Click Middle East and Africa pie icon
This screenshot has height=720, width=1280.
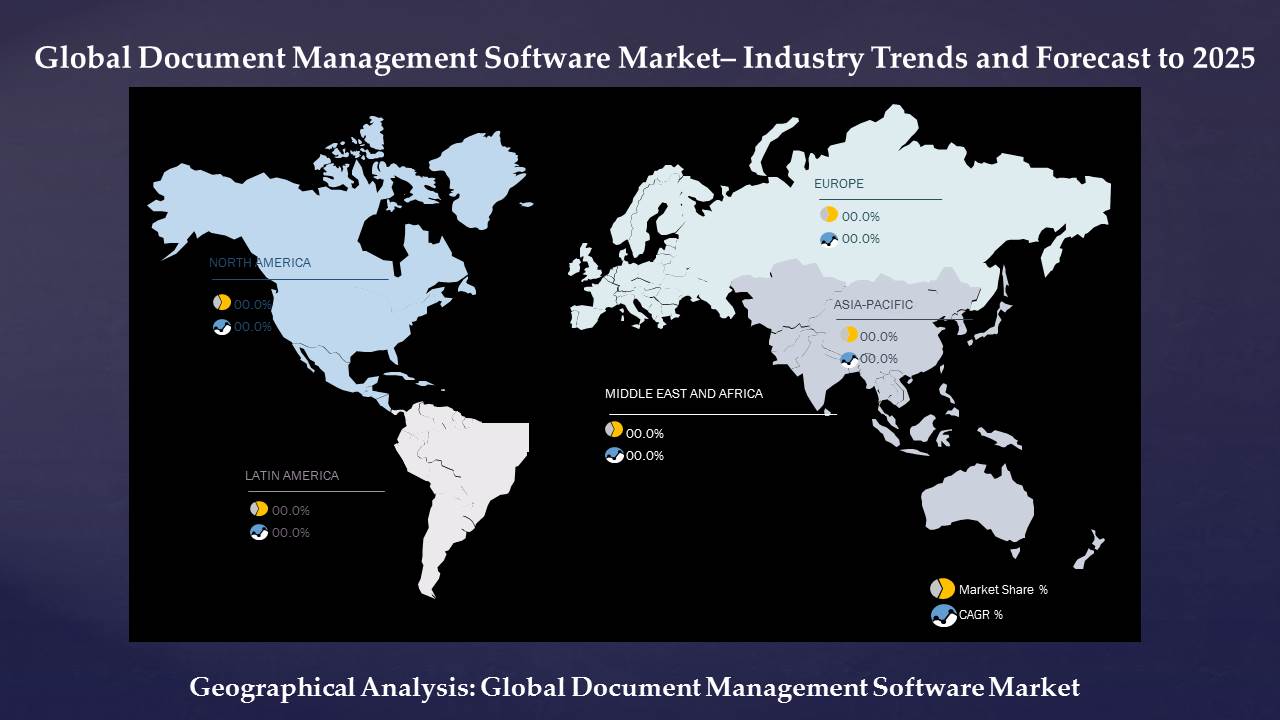(x=614, y=430)
